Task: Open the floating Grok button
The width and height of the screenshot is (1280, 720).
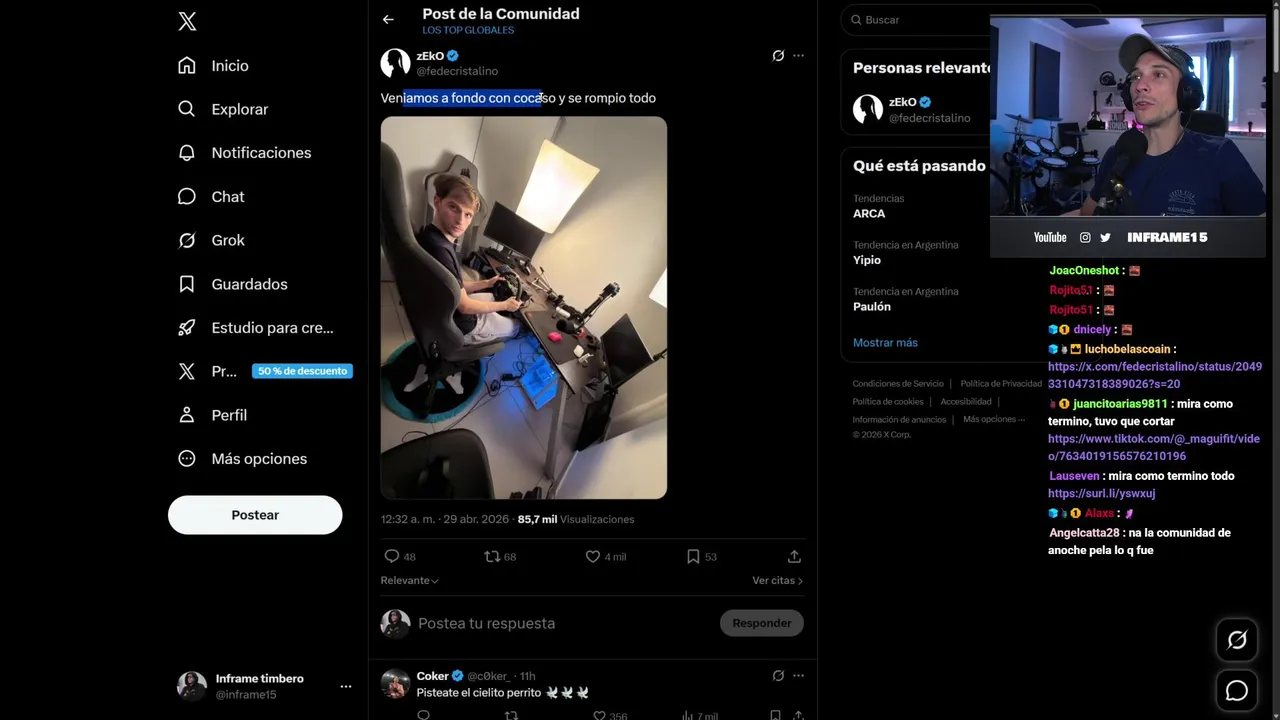Action: click(x=1237, y=641)
